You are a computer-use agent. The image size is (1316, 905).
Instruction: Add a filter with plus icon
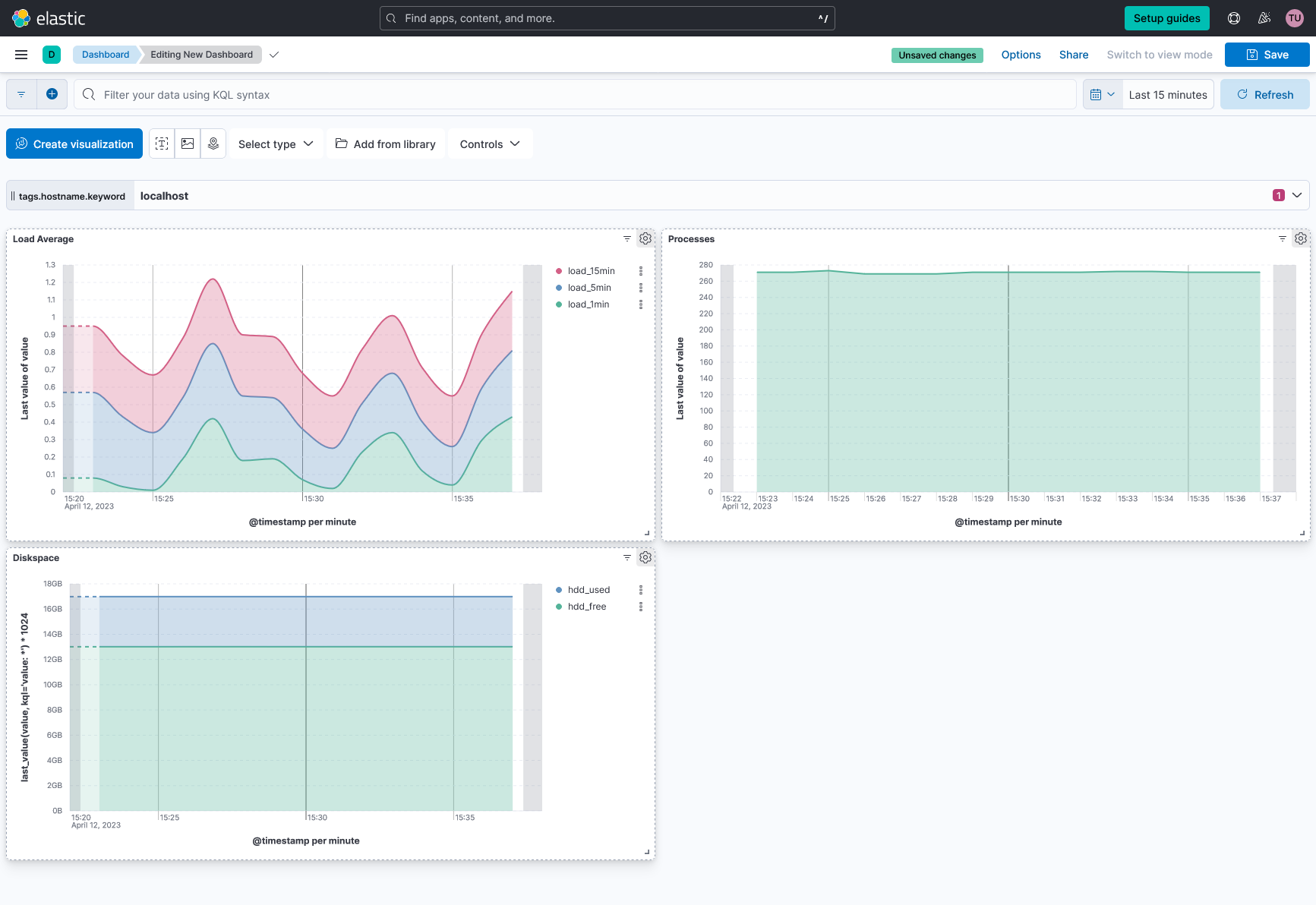point(52,94)
